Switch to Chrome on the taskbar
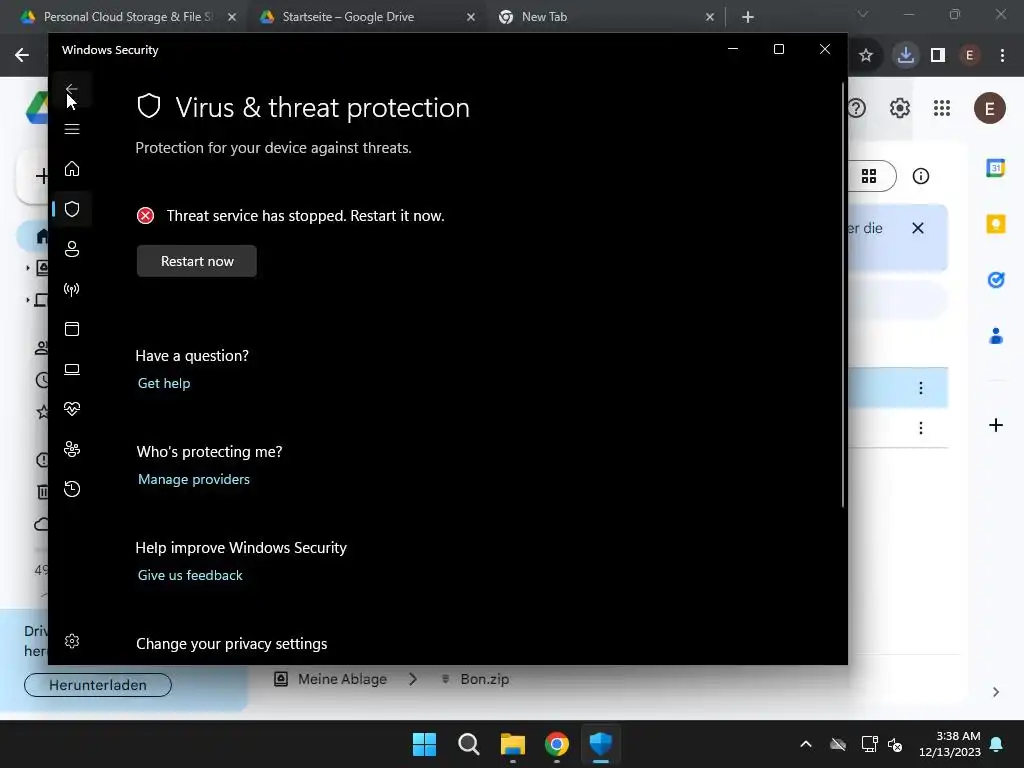This screenshot has width=1024, height=768. pyautogui.click(x=556, y=744)
